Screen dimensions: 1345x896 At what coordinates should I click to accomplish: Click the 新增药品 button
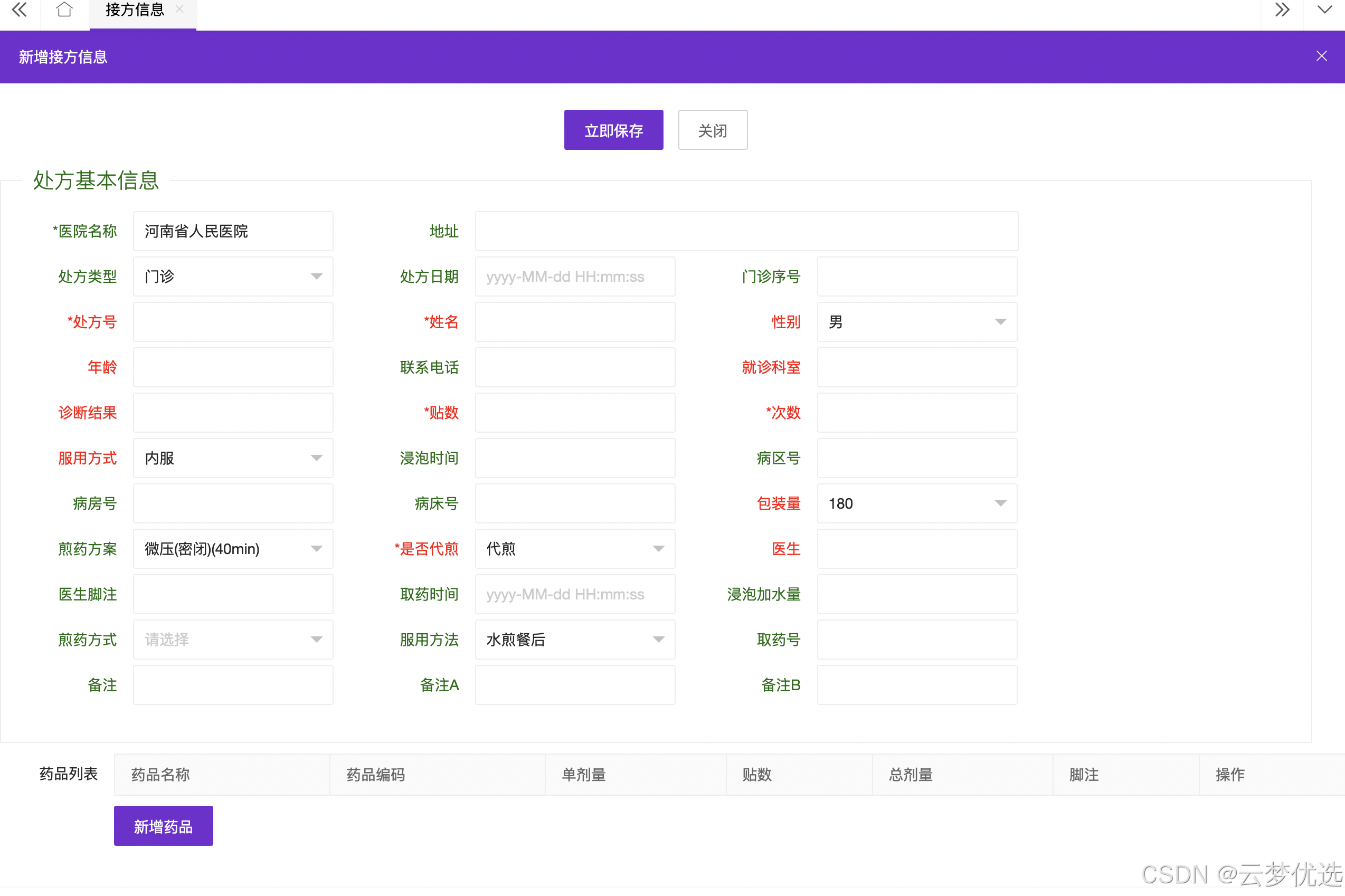click(164, 826)
